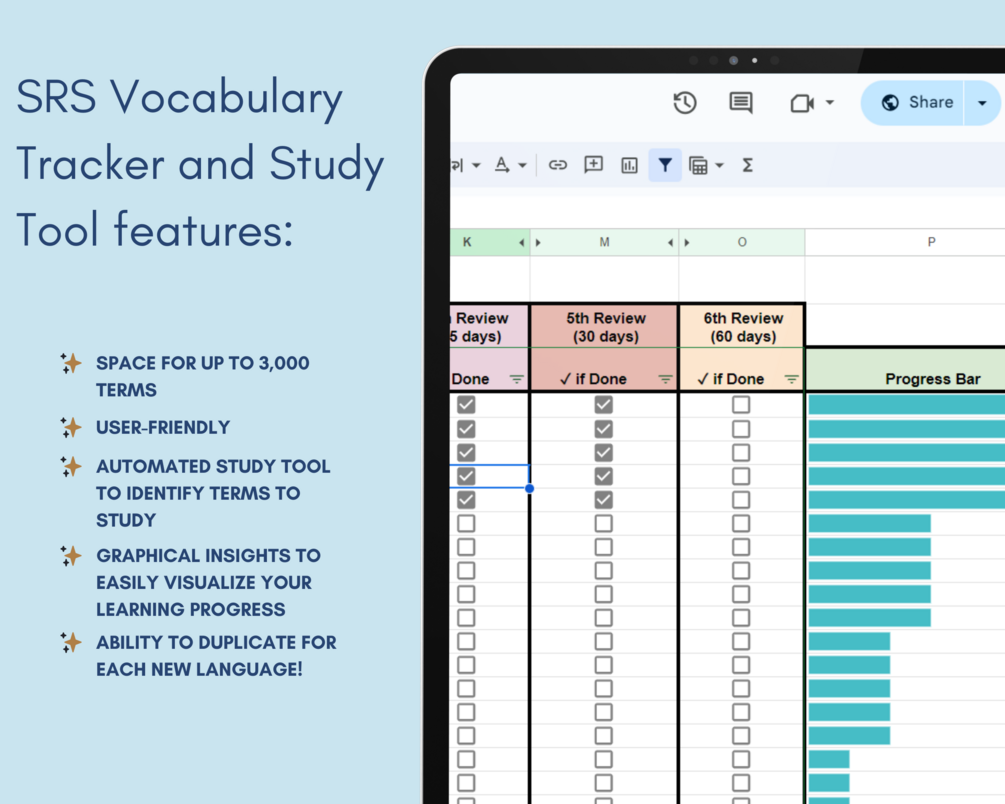This screenshot has width=1005, height=804.
Task: Open filter icon in the pink 'Done' cell
Action: pos(517,380)
